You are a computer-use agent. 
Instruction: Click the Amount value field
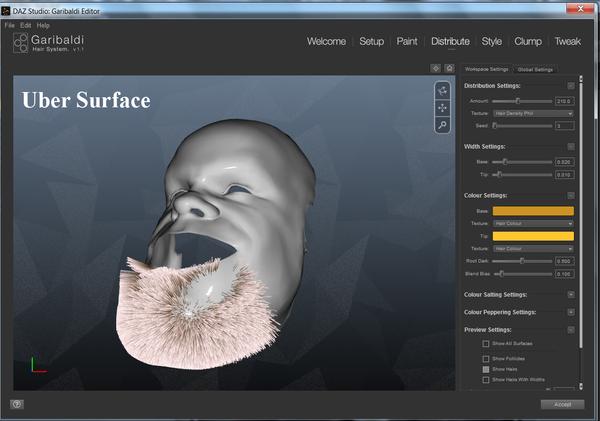(564, 101)
